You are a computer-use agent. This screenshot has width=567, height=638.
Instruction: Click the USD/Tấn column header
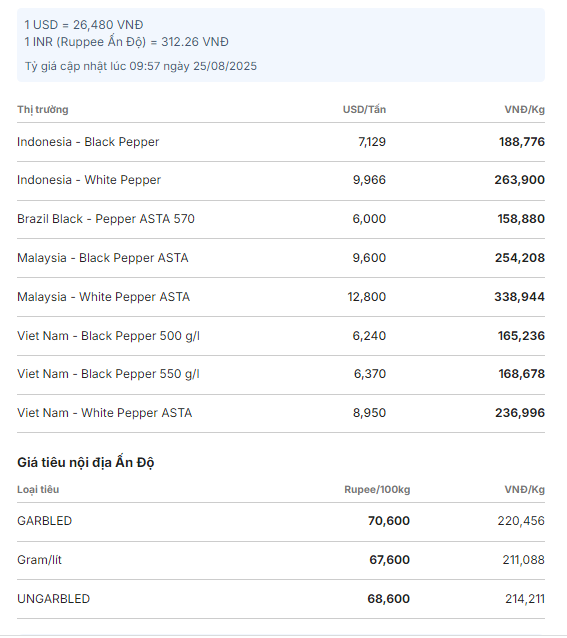(364, 109)
